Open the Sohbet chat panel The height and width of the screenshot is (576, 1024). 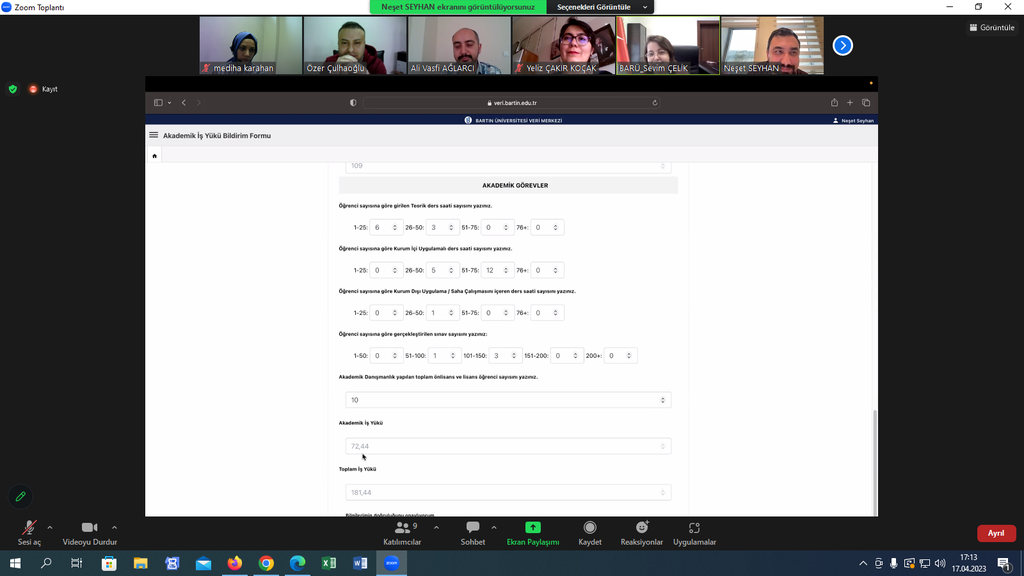click(473, 531)
